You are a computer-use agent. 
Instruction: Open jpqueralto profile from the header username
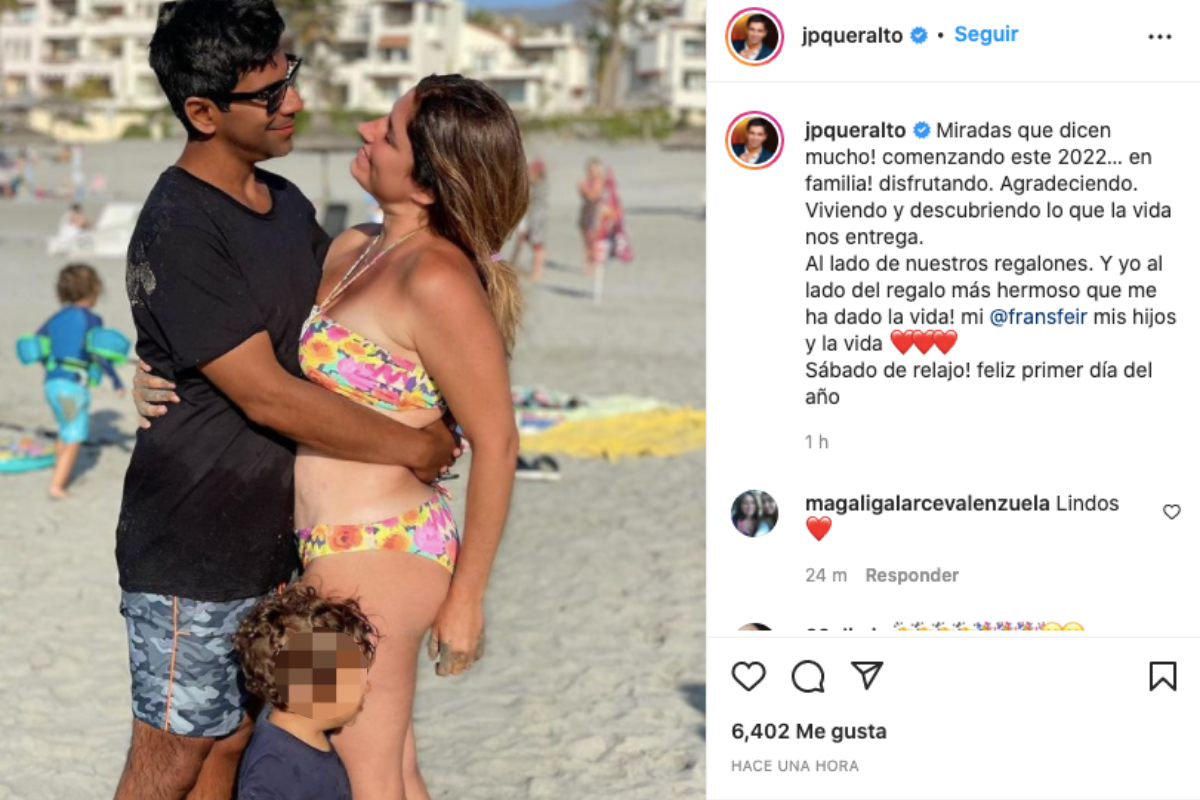854,36
